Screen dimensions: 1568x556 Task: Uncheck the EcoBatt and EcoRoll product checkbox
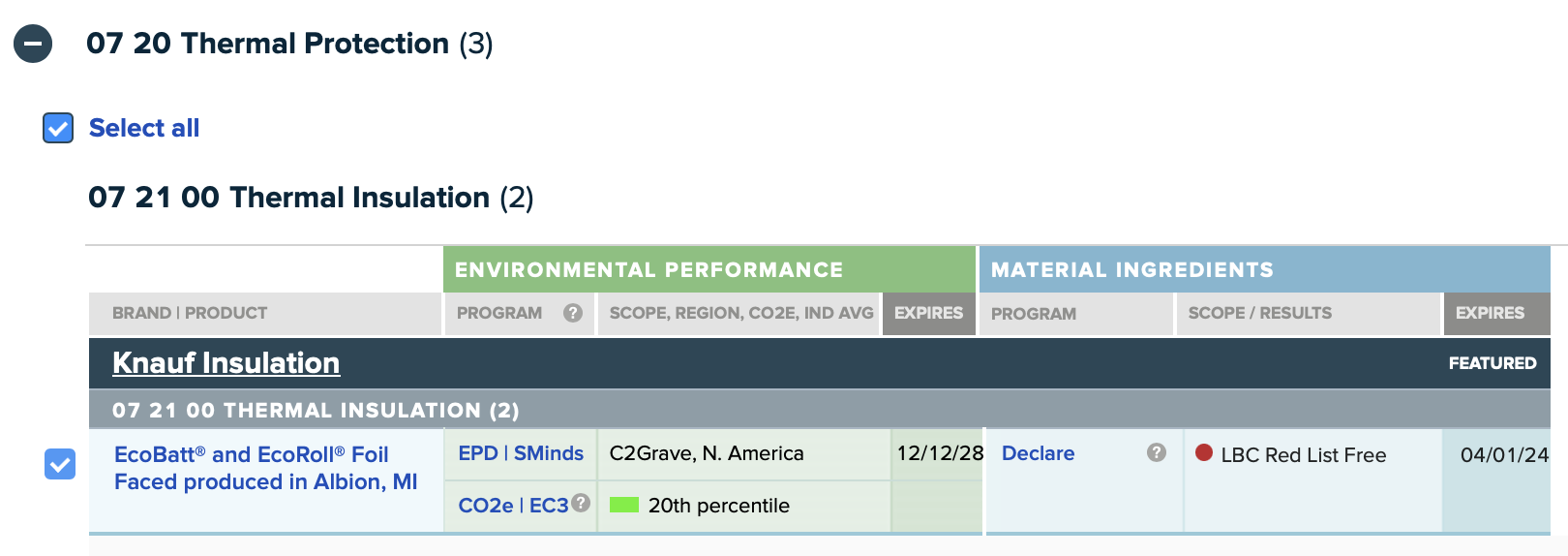tap(60, 464)
